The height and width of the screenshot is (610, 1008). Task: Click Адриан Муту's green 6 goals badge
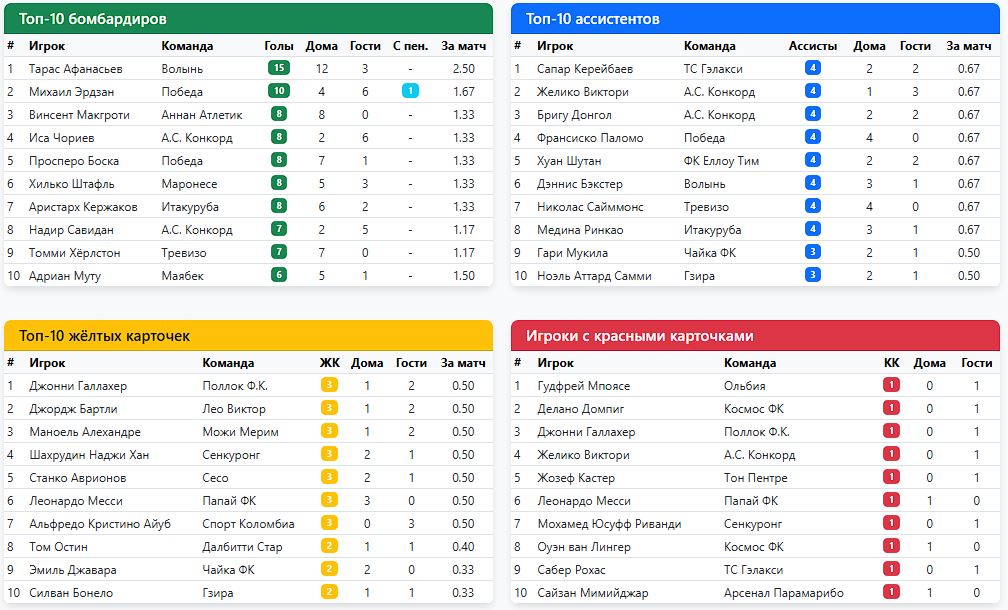coord(279,275)
